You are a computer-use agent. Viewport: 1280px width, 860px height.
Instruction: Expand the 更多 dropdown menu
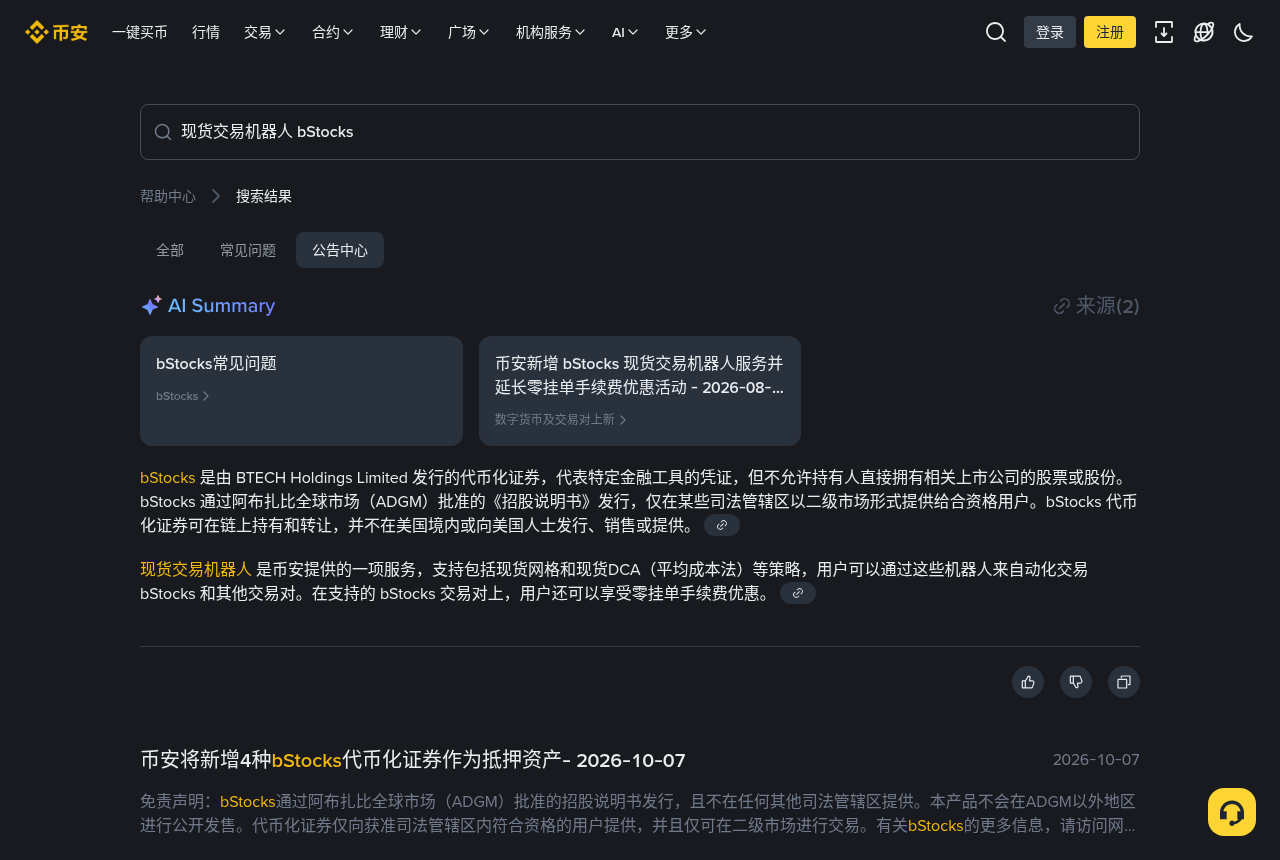[686, 32]
